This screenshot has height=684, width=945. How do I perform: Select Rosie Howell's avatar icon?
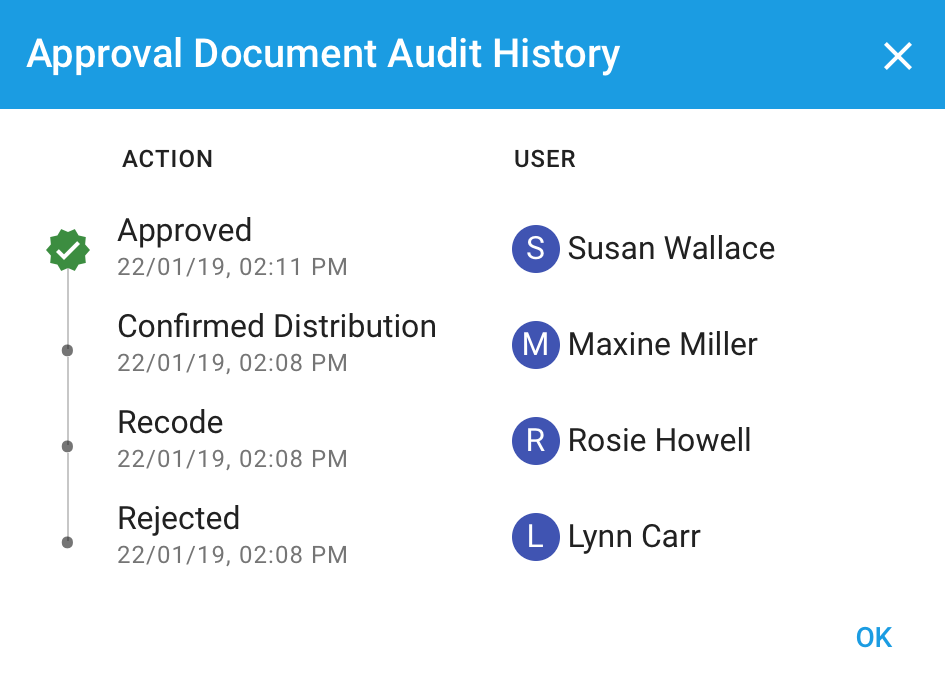tap(536, 441)
